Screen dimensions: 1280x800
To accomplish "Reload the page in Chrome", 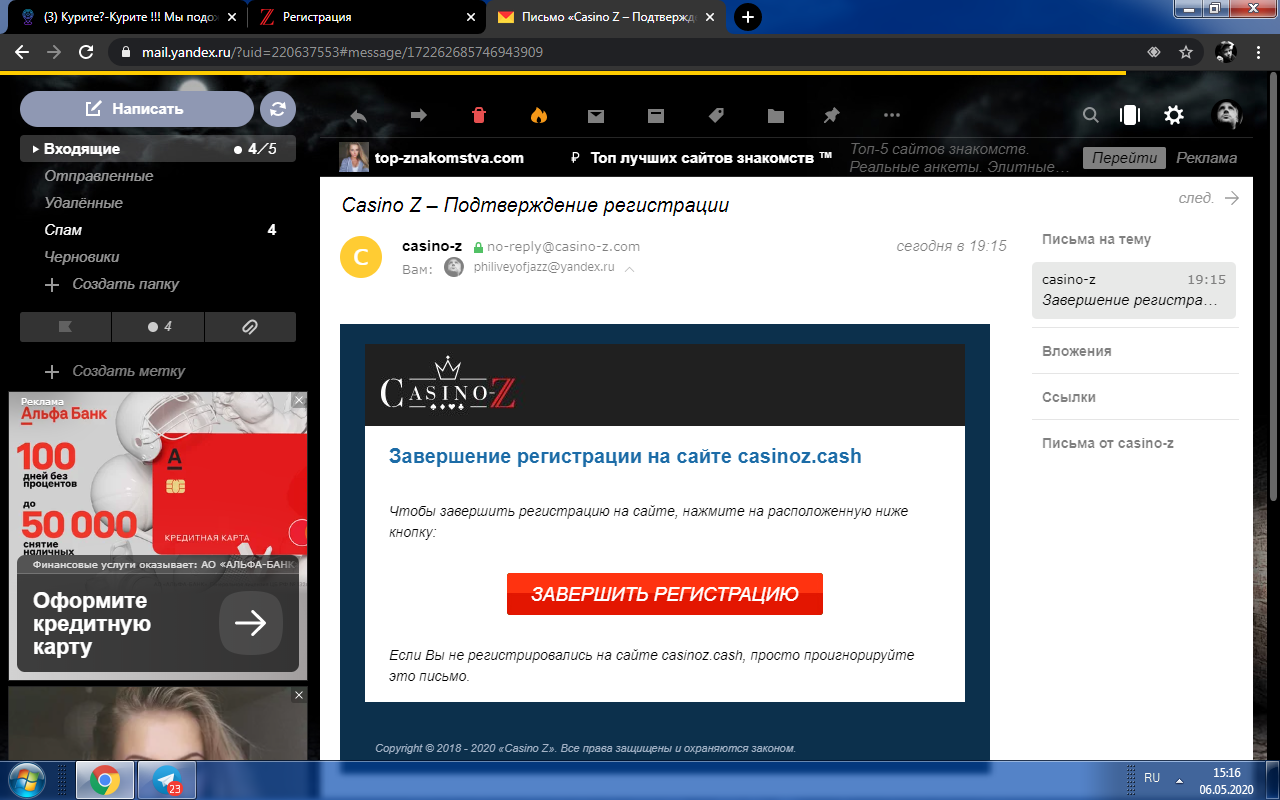I will 86,52.
